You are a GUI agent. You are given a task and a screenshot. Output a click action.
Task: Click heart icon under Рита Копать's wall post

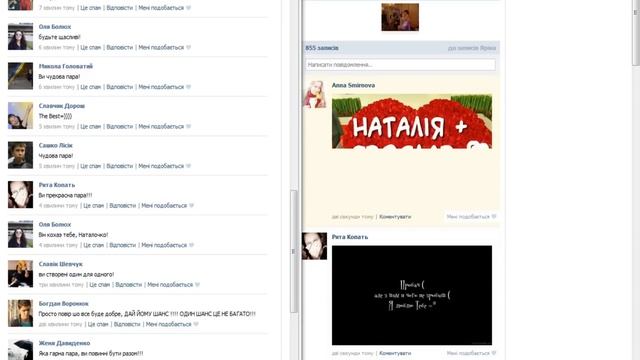pos(494,353)
